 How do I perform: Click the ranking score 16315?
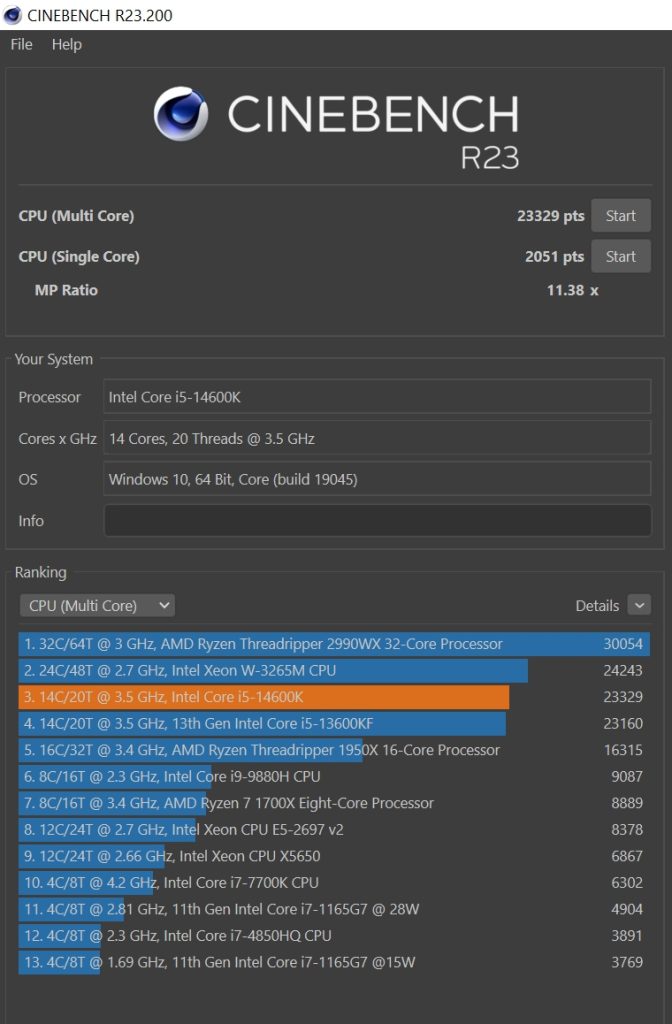pos(623,750)
